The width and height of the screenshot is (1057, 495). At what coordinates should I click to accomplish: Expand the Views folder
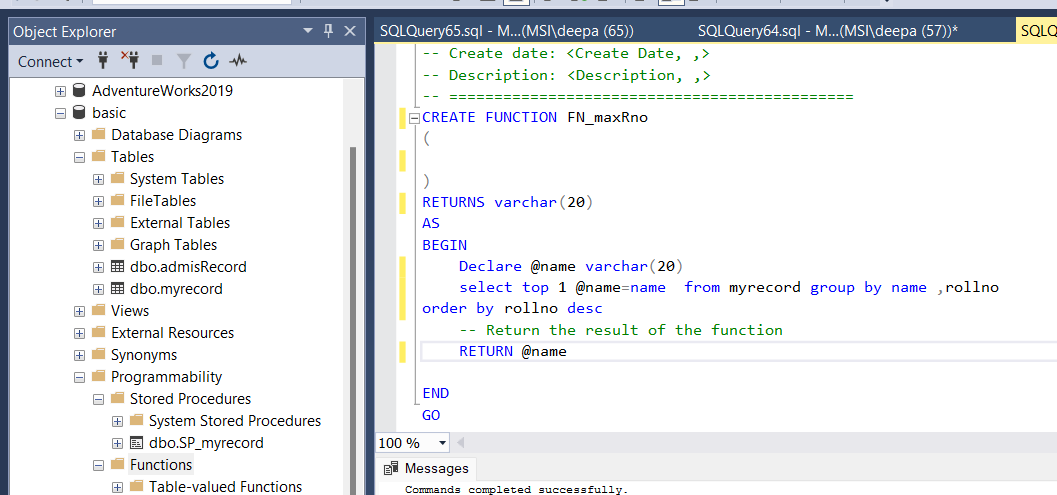pyautogui.click(x=80, y=311)
